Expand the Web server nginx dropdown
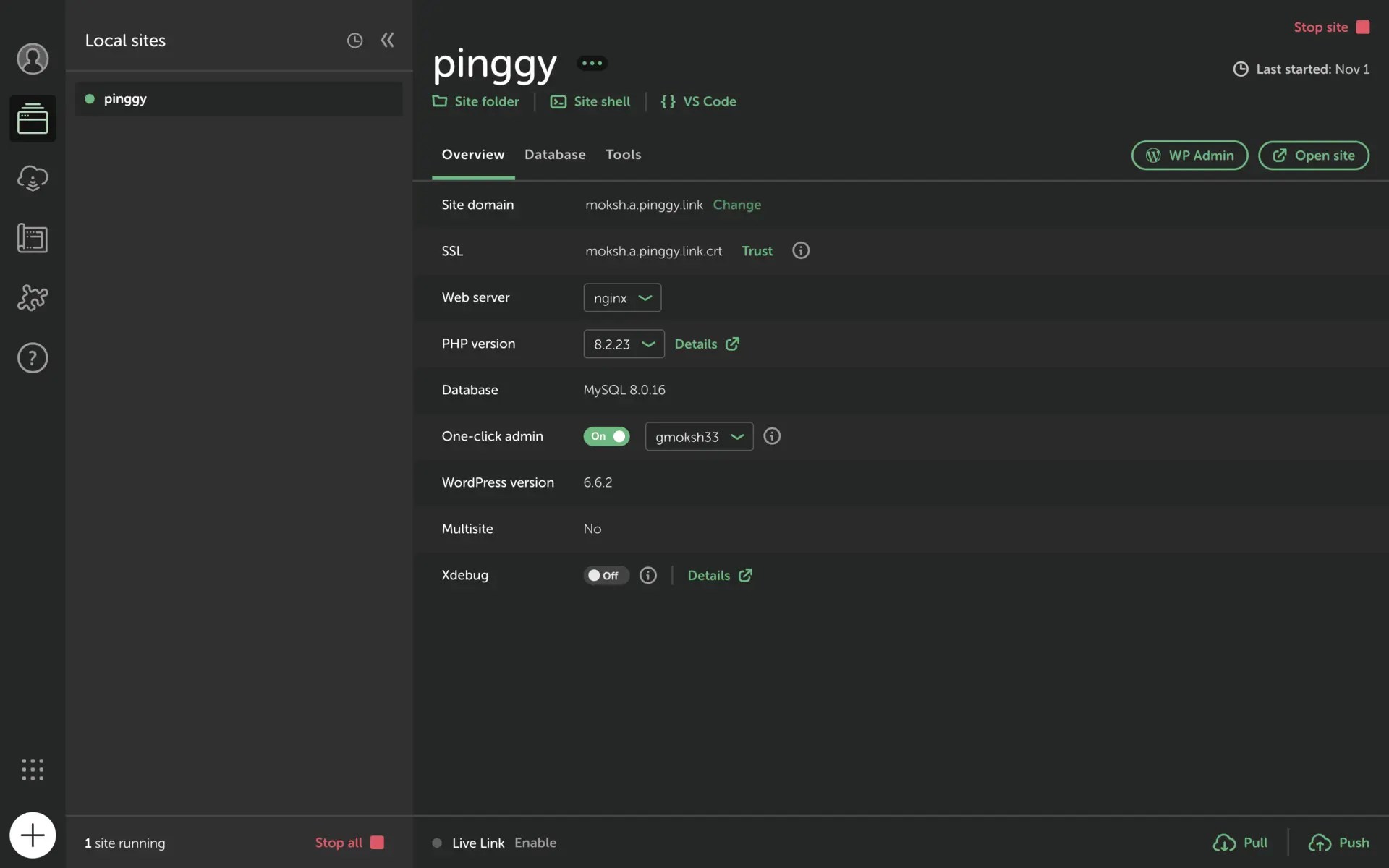Image resolution: width=1389 pixels, height=868 pixels. (x=621, y=297)
